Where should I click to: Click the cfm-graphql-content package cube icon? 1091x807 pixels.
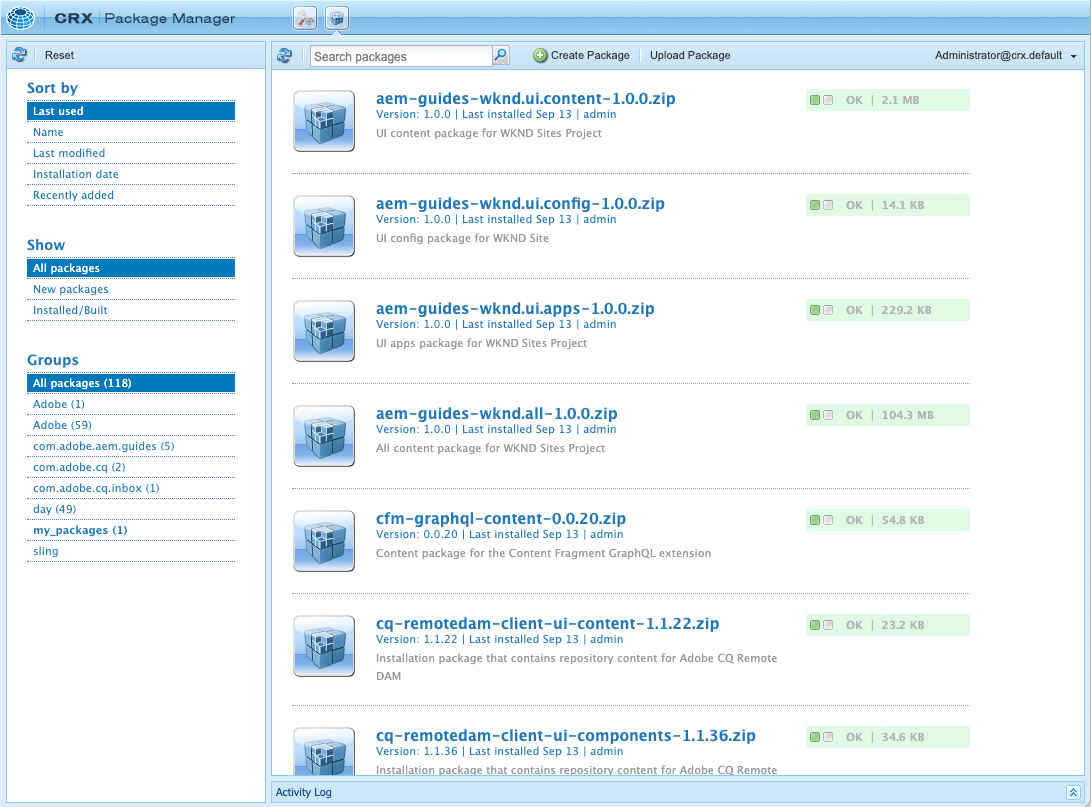coord(323,541)
